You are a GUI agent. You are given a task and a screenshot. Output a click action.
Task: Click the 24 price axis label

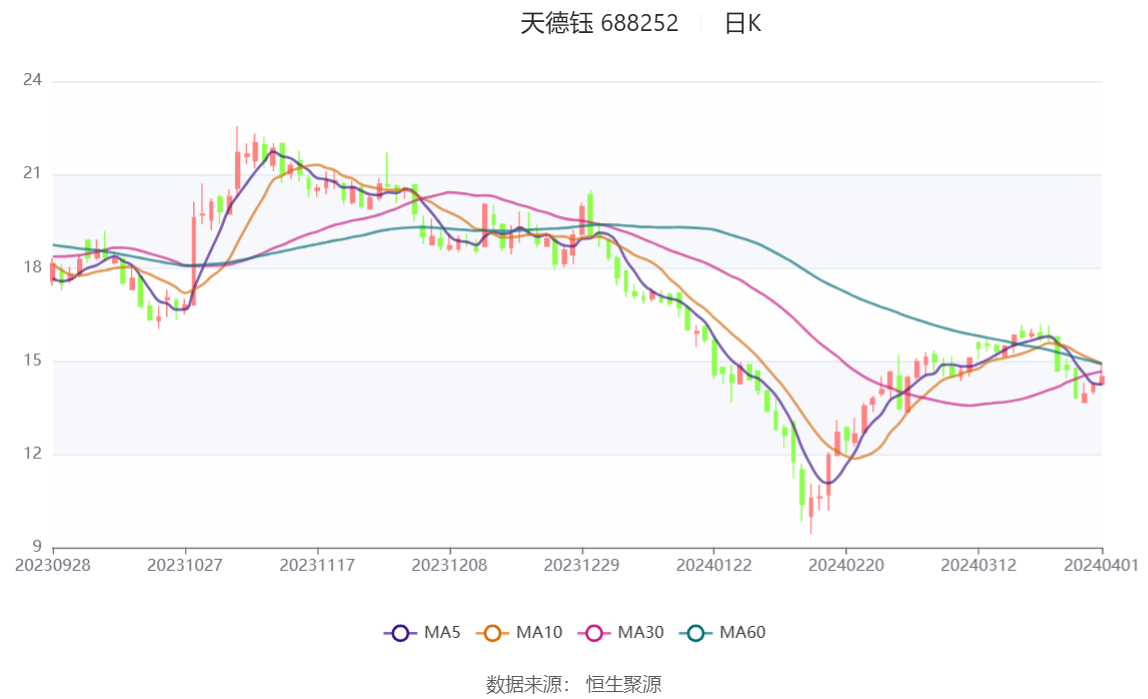[33, 81]
